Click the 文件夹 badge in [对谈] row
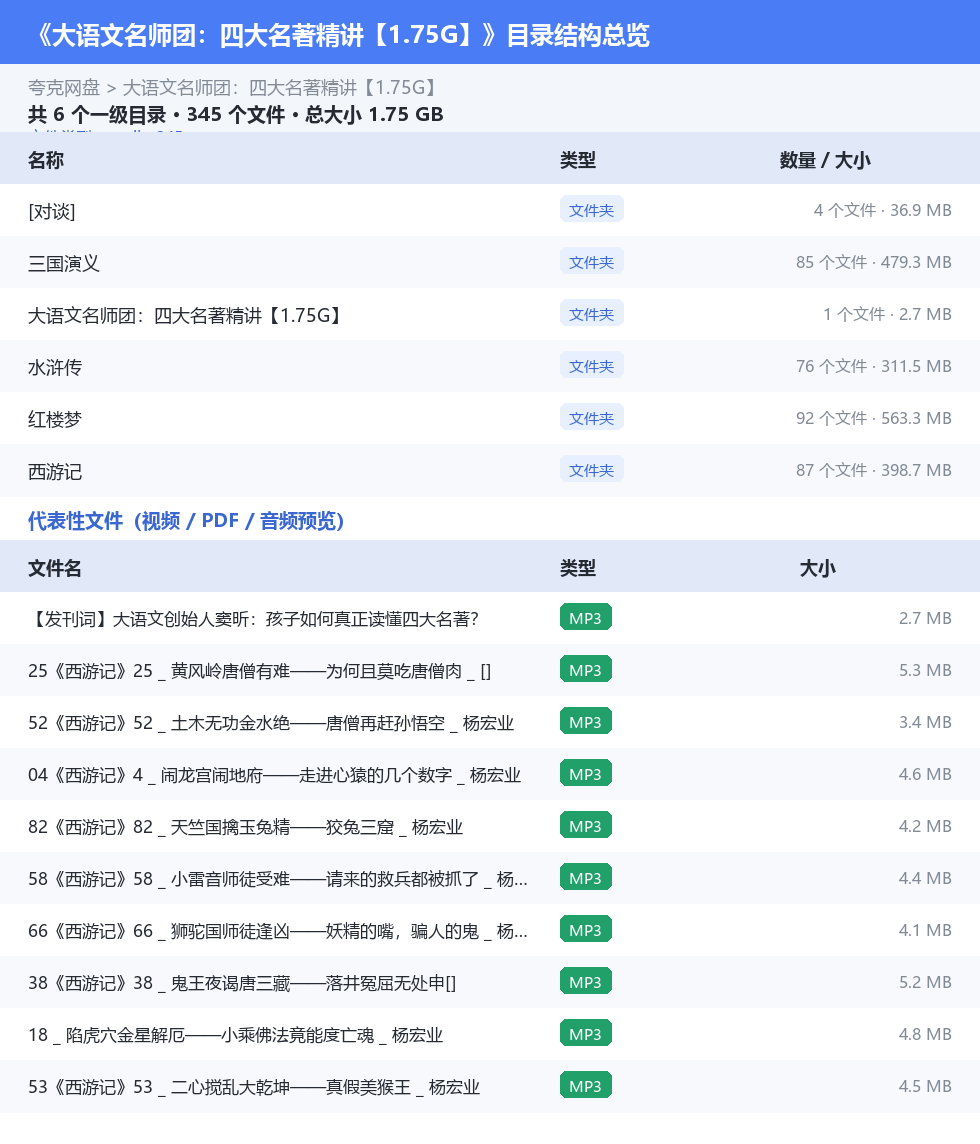 [x=592, y=209]
